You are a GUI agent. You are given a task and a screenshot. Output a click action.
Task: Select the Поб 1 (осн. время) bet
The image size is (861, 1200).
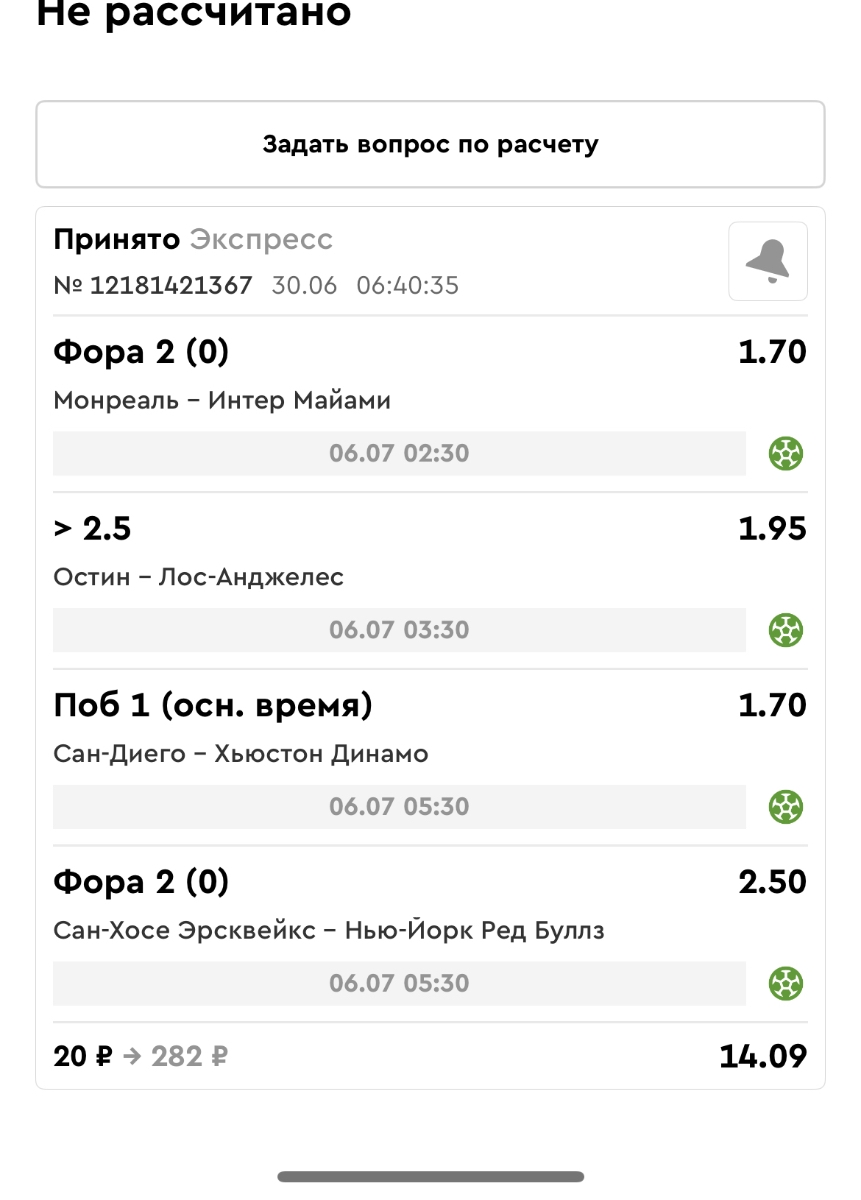[x=212, y=706]
